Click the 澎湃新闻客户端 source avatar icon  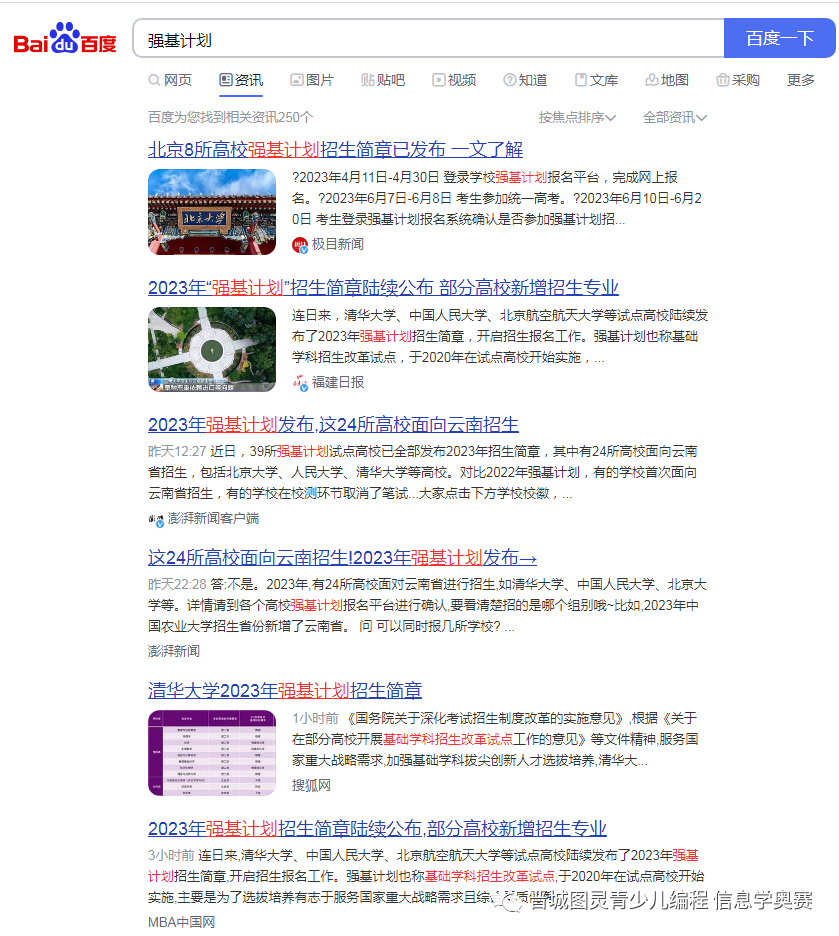[x=156, y=519]
